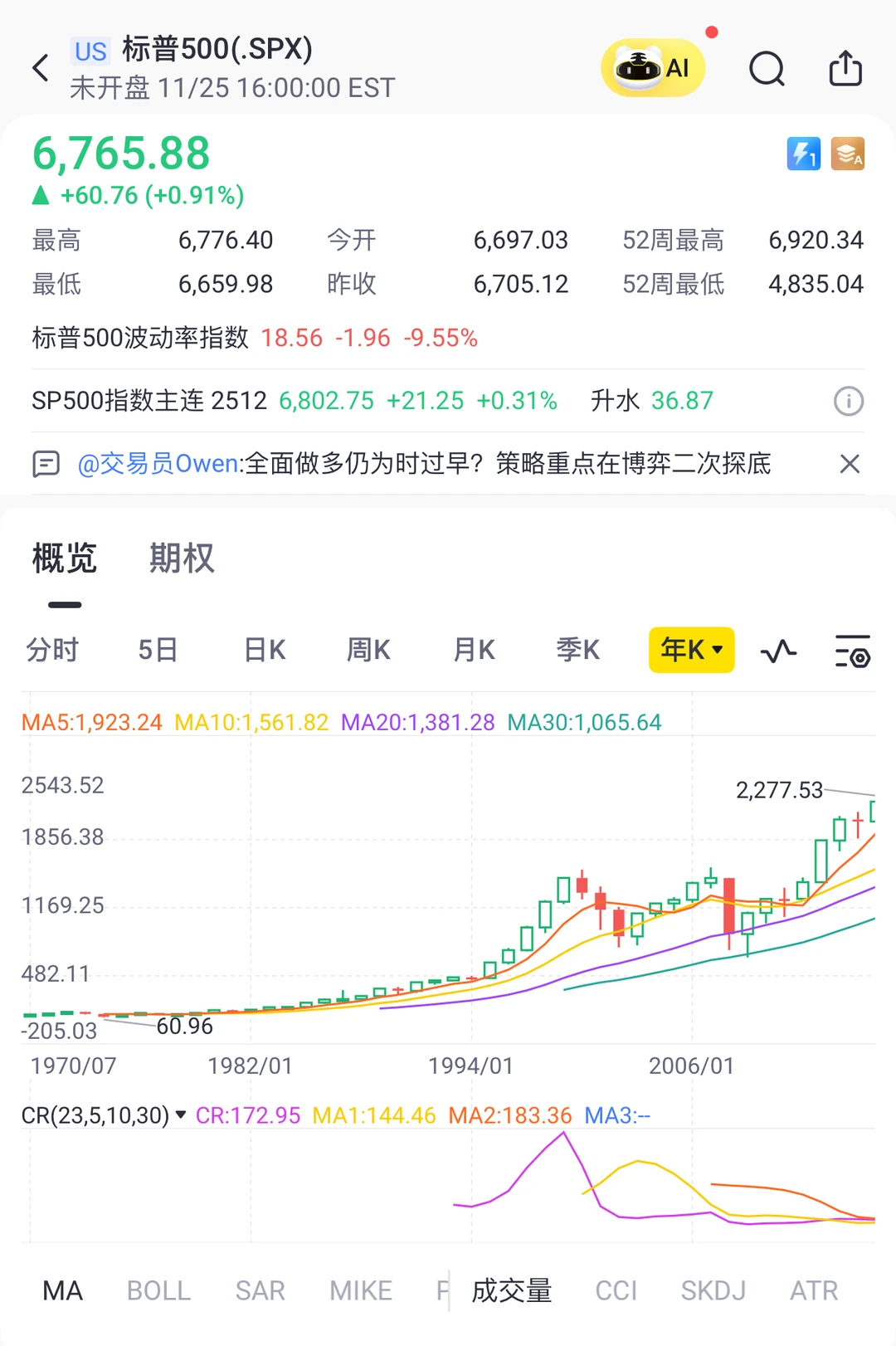The image size is (896, 1346).
Task: Tap the MA10:1,561.82 legend label
Action: tap(251, 723)
